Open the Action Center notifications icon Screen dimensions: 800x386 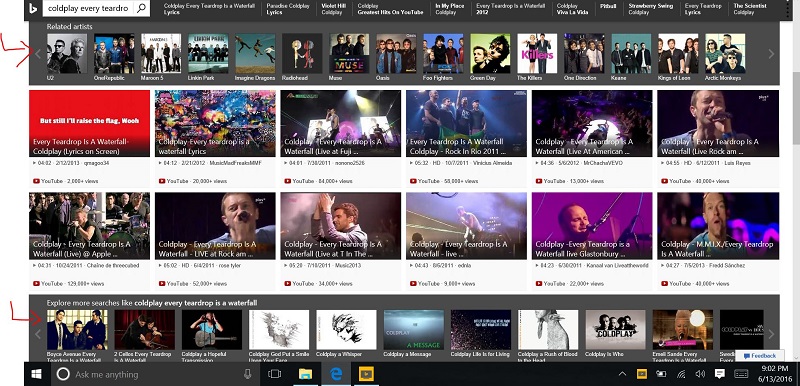(719, 374)
